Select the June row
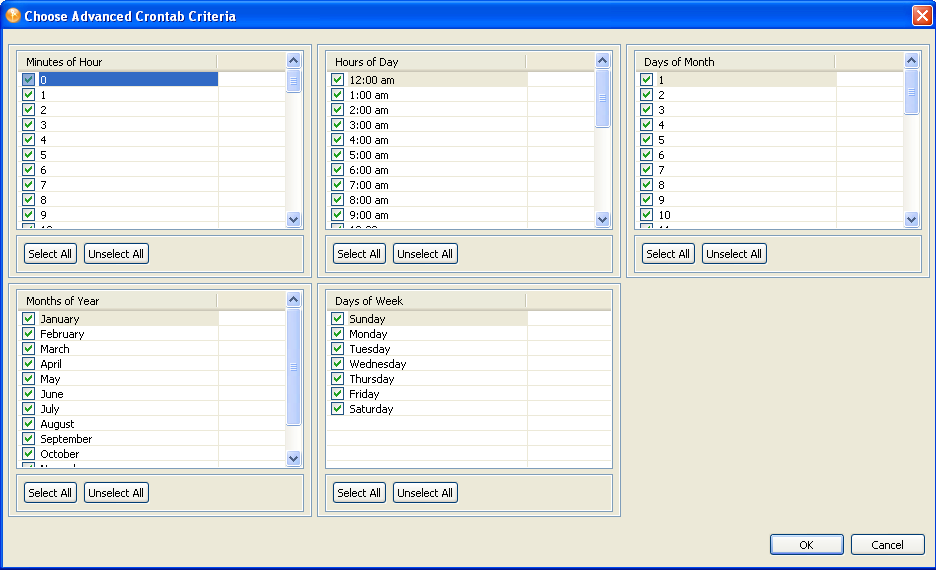936x570 pixels. pyautogui.click(x=152, y=393)
